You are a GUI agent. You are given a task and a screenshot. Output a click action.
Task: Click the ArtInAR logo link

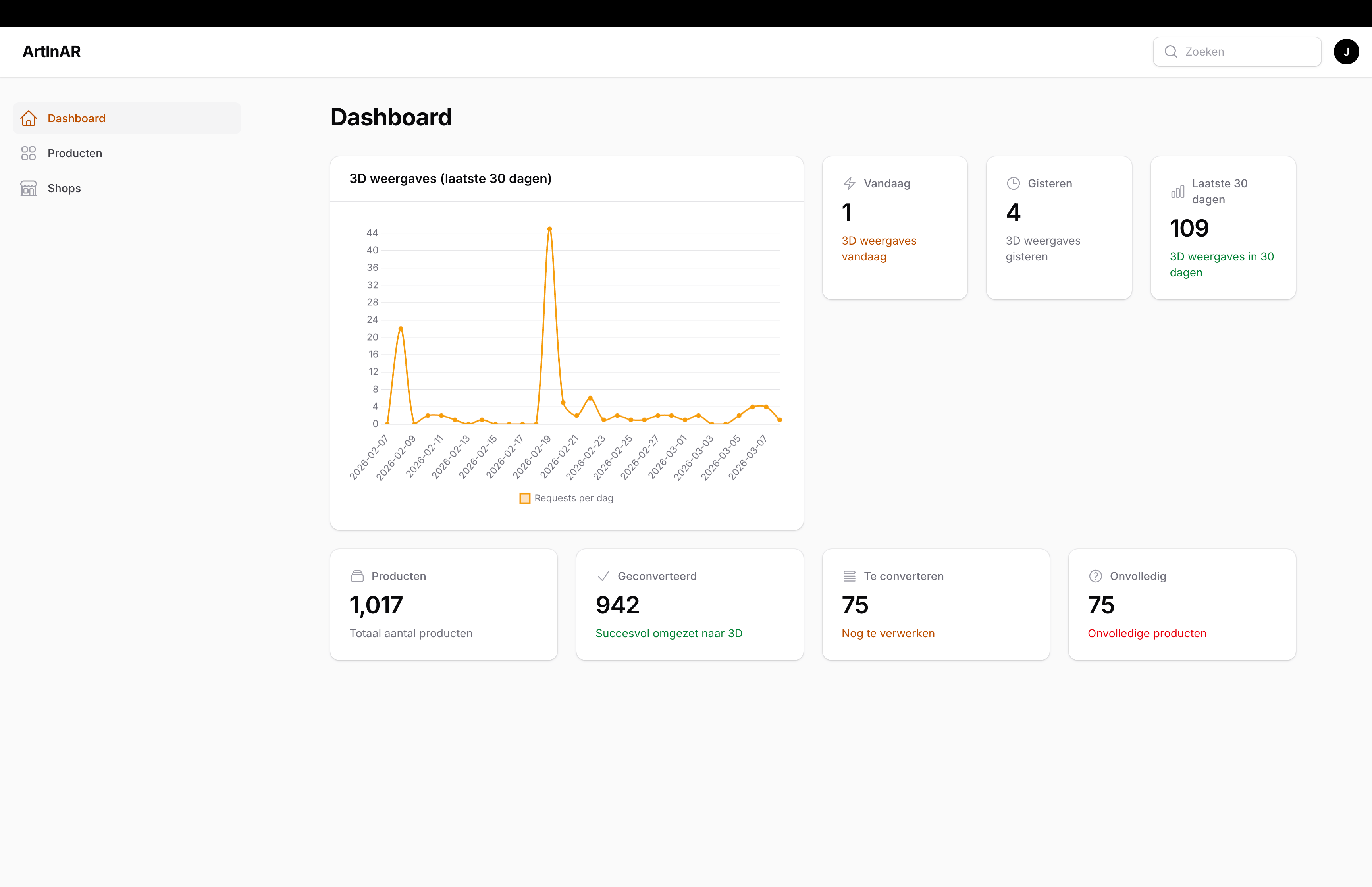(51, 52)
